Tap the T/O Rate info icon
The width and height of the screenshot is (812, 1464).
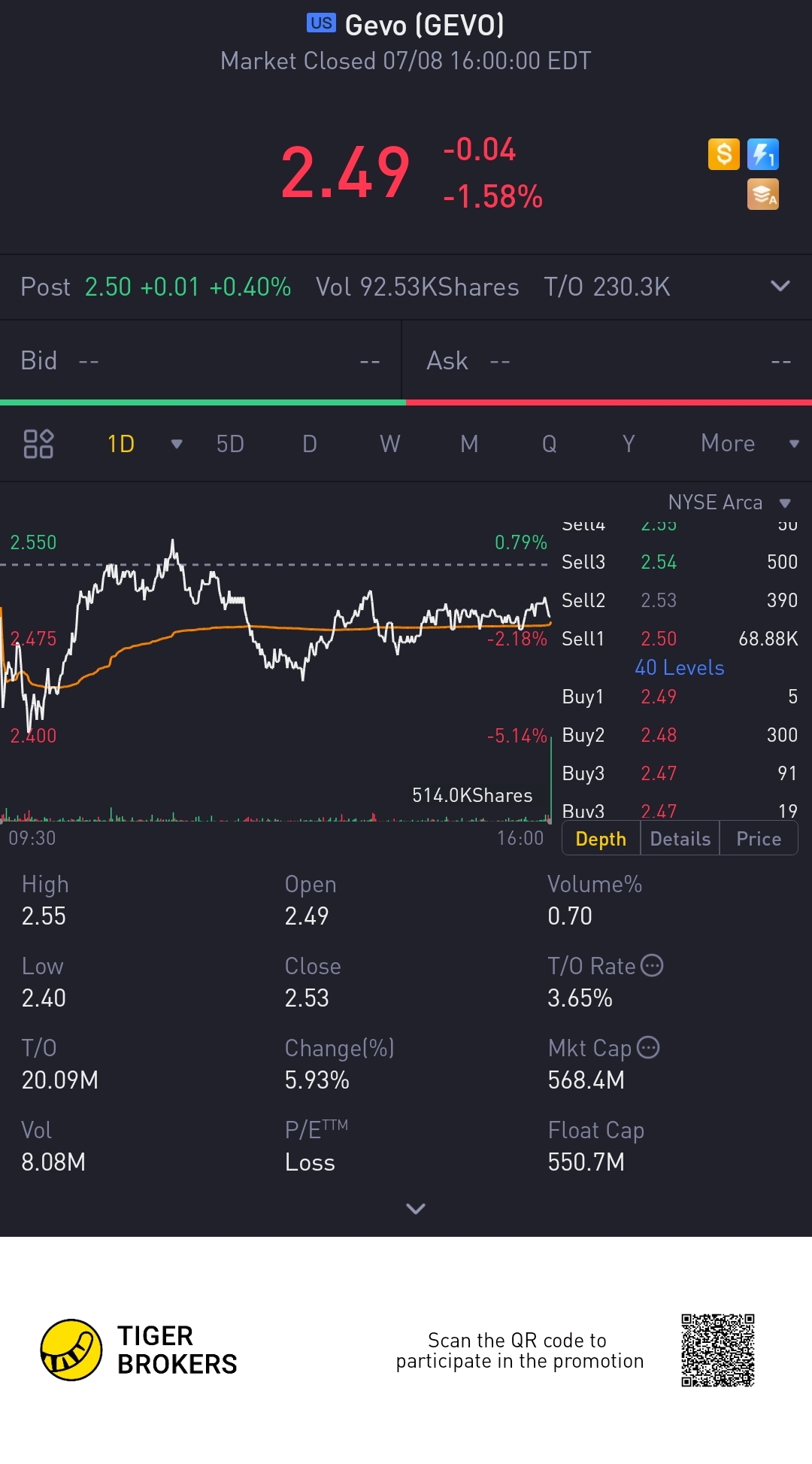[652, 965]
